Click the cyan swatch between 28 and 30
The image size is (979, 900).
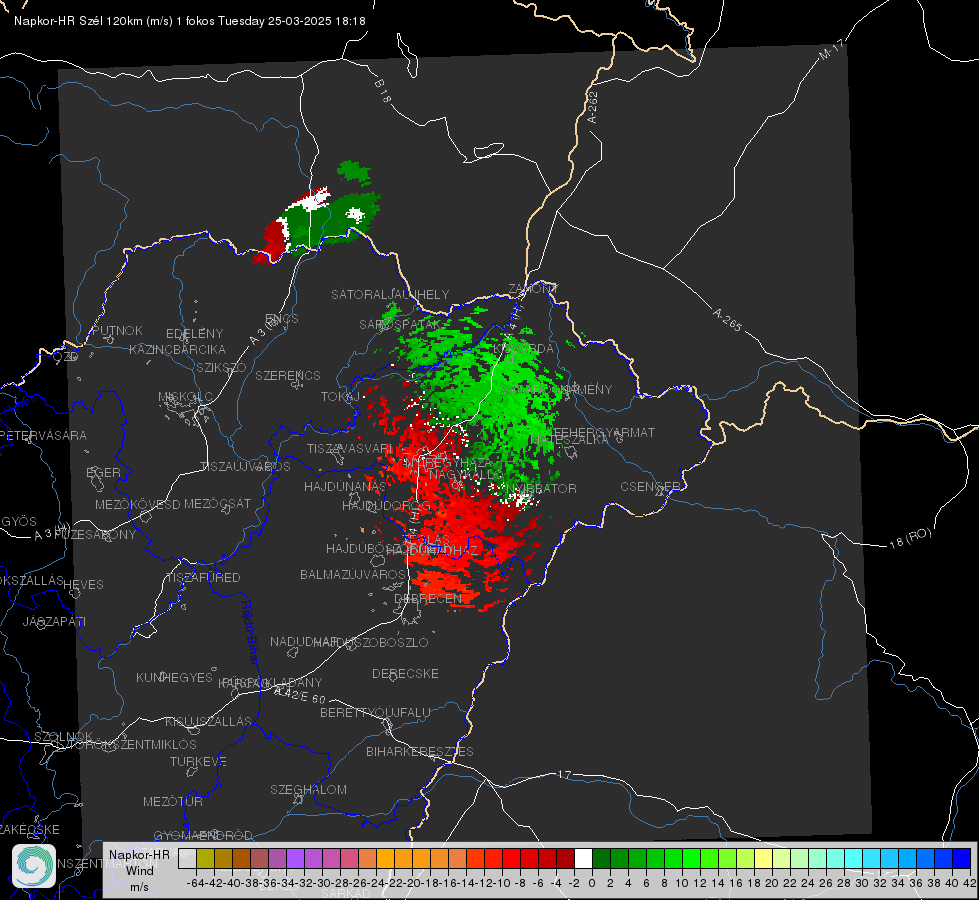854,859
